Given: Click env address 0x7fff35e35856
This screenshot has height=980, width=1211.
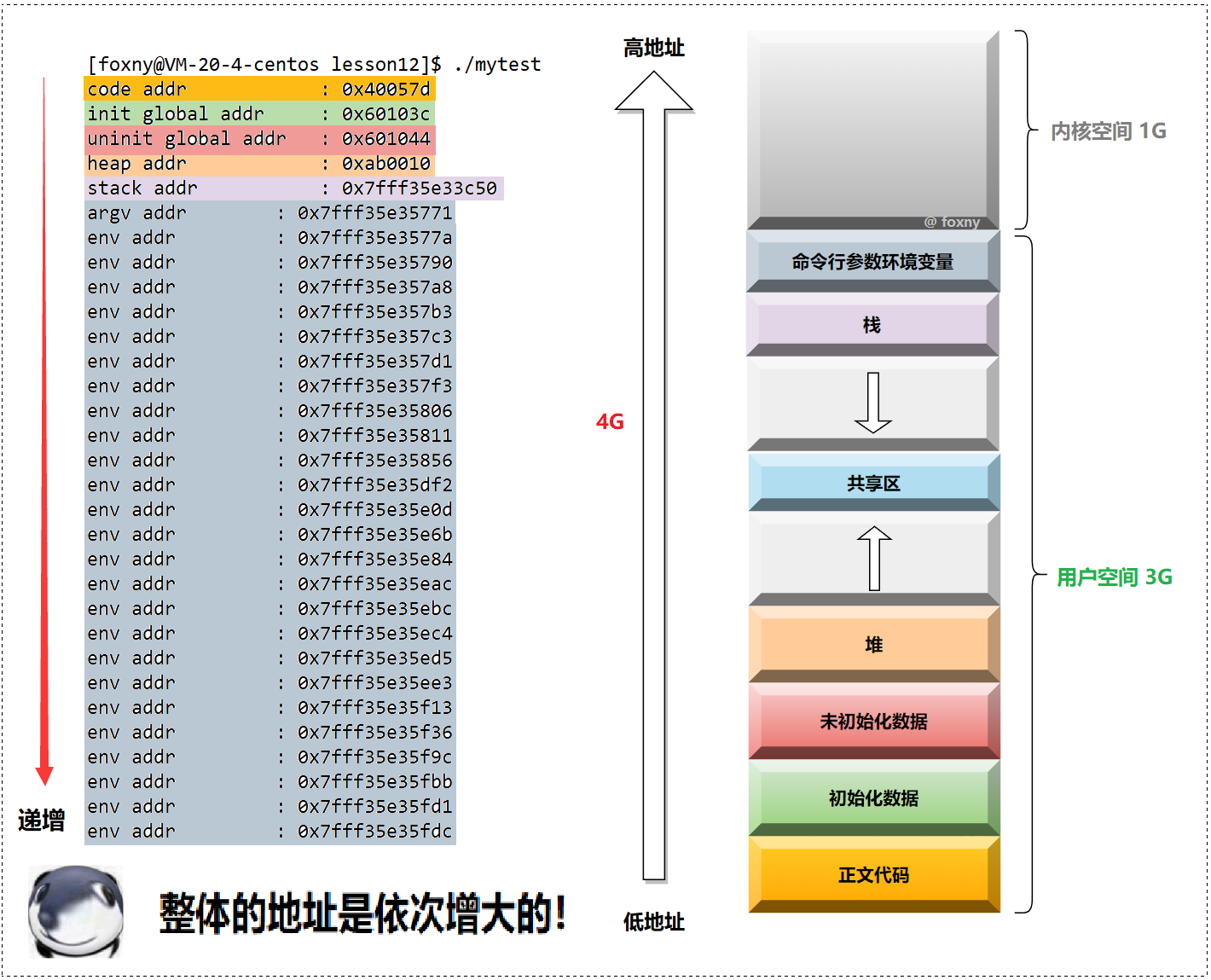Looking at the screenshot, I should click(375, 460).
